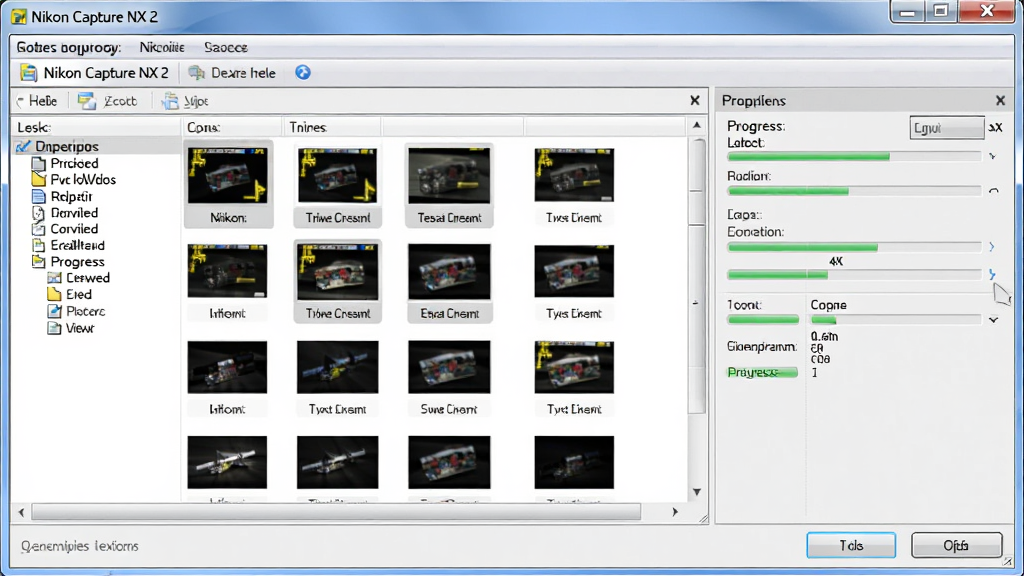Click the Ereilltend folder icon

39,246
